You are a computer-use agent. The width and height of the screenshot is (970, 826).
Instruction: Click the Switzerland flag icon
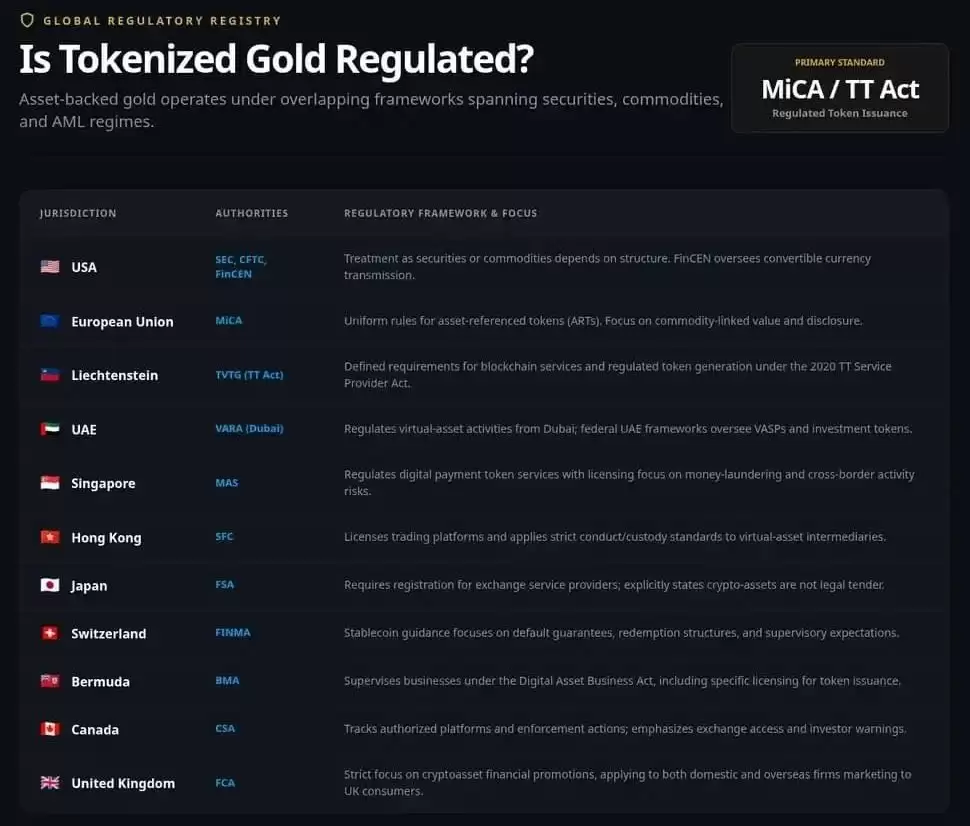50,633
